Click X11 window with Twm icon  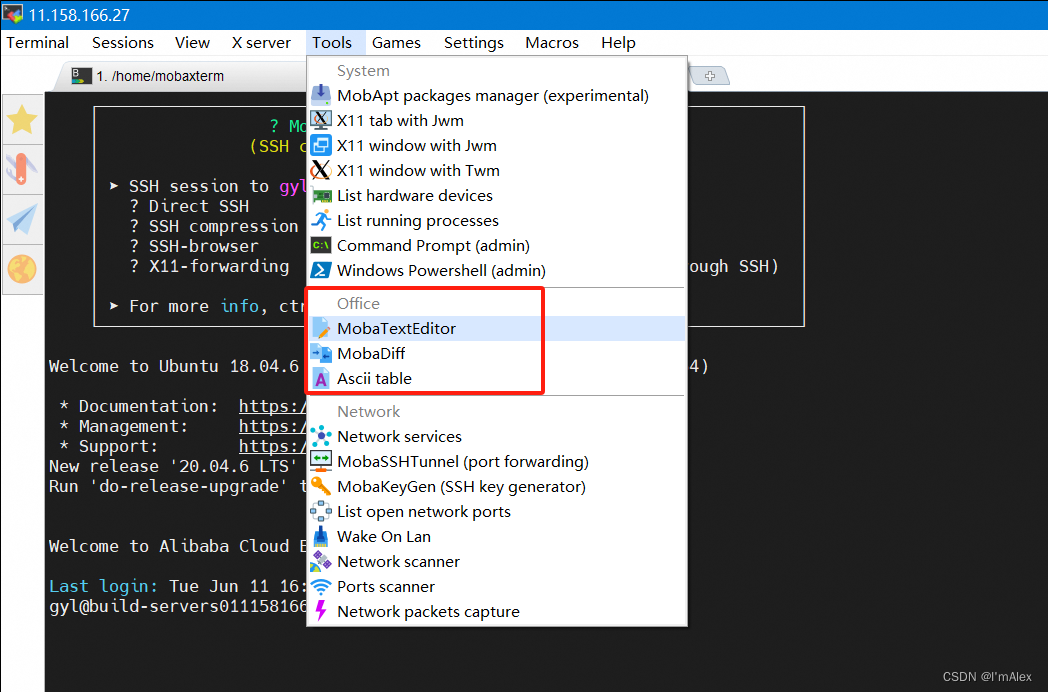pyautogui.click(x=321, y=170)
